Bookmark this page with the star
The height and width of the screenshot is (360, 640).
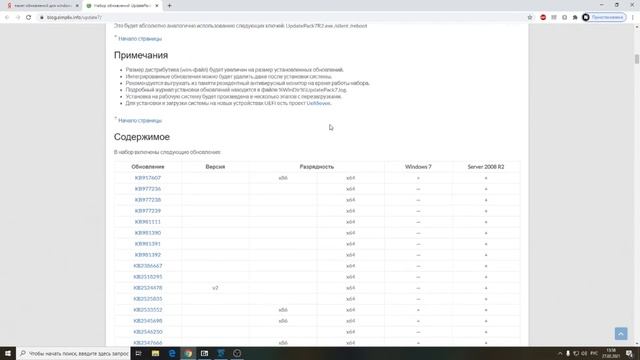[x=530, y=17]
